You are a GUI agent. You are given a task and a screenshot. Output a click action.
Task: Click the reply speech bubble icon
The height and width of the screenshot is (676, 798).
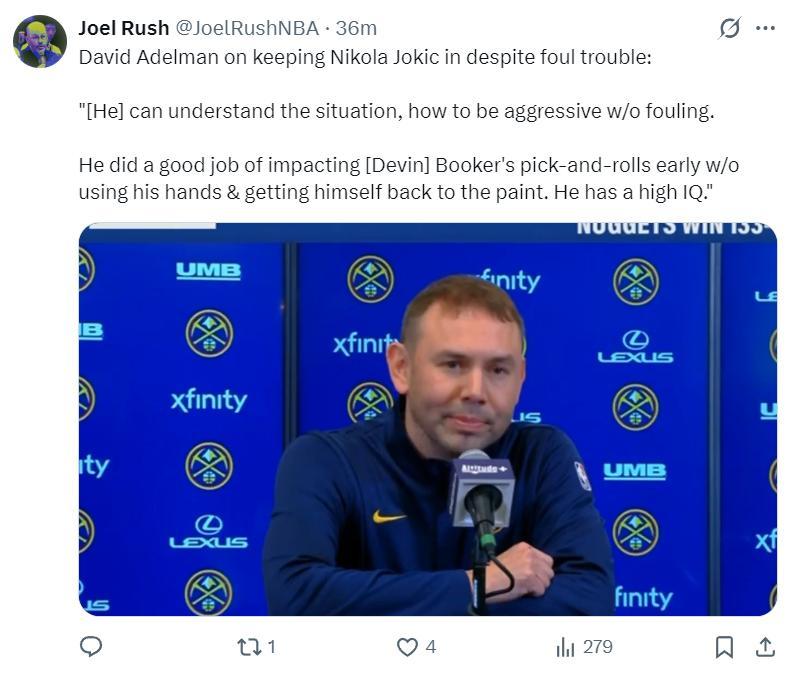tap(91, 647)
